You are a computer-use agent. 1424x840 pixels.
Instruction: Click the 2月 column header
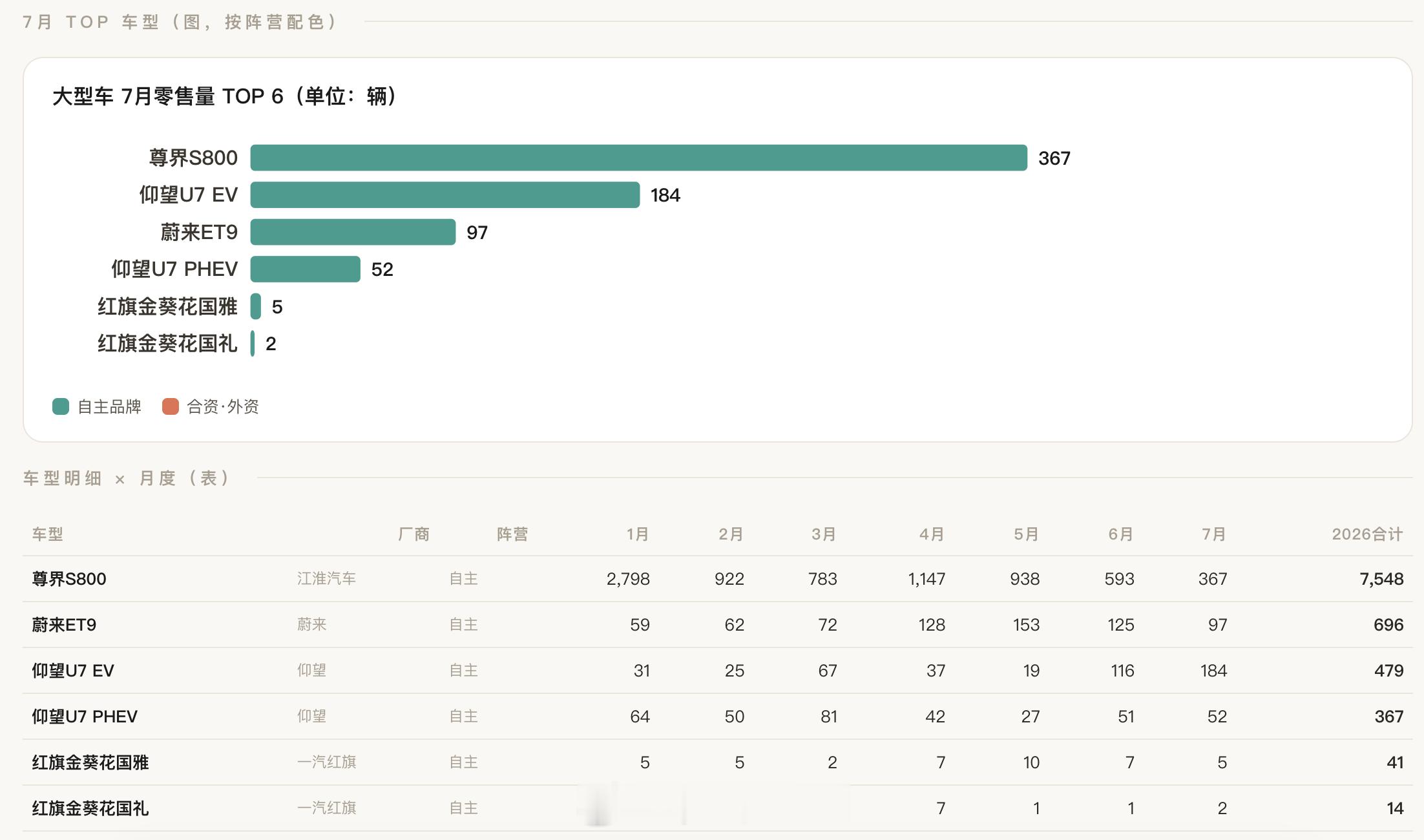pos(731,534)
